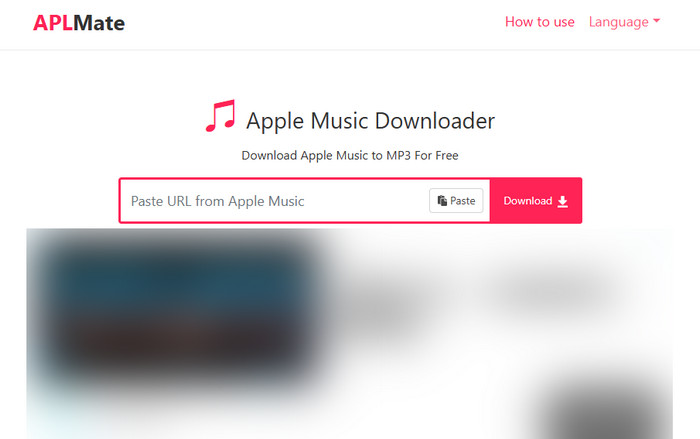Click the red APL part of logo
The width and height of the screenshot is (700, 439).
coord(53,23)
